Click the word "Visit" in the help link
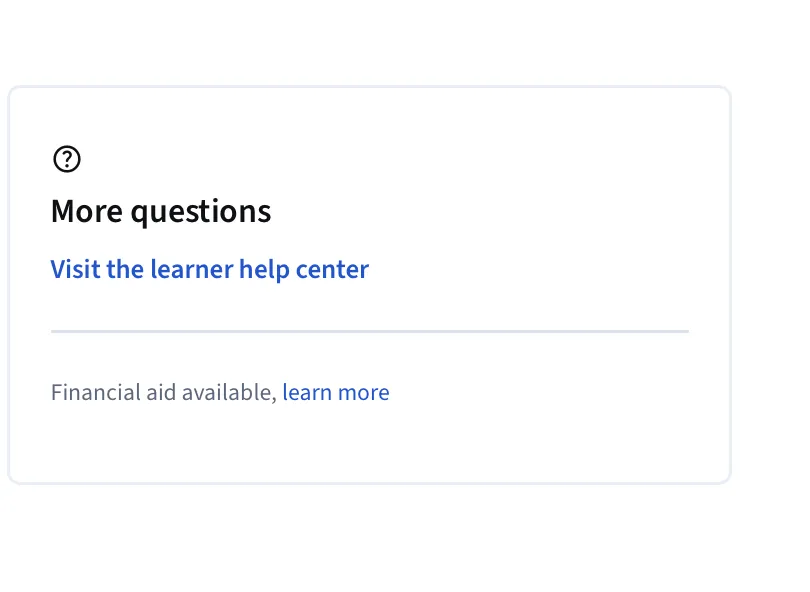Image resolution: width=810 pixels, height=592 pixels. coord(75,269)
